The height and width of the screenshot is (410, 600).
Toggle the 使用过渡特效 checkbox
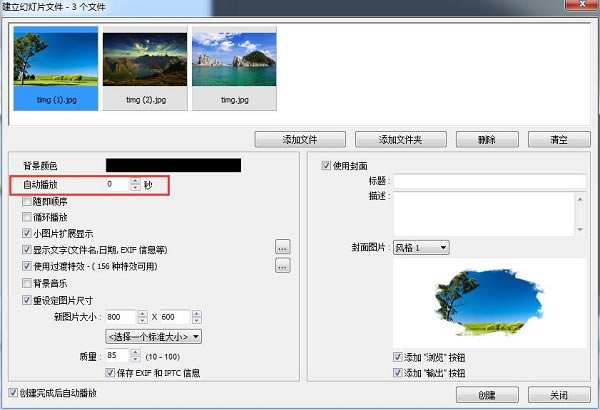pyautogui.click(x=26, y=266)
